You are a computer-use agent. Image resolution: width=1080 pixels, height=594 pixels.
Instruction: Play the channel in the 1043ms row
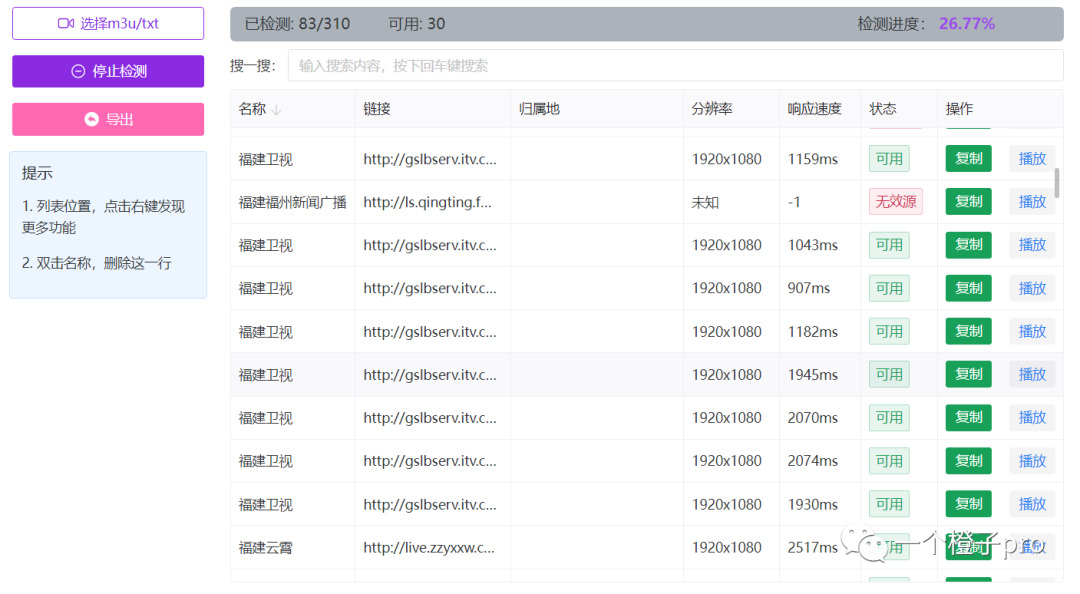click(1032, 245)
